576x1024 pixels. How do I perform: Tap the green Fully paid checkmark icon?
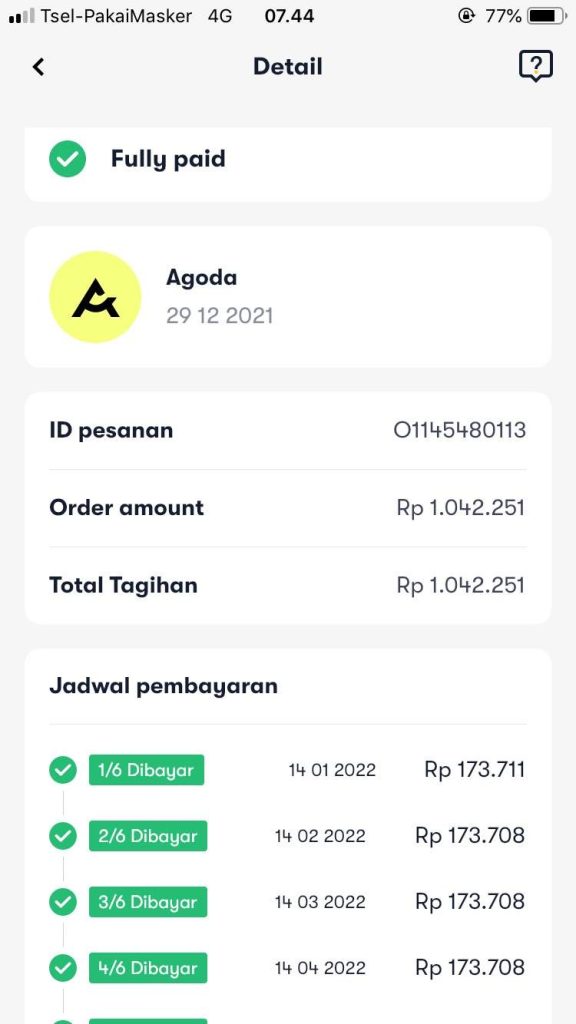(66, 158)
